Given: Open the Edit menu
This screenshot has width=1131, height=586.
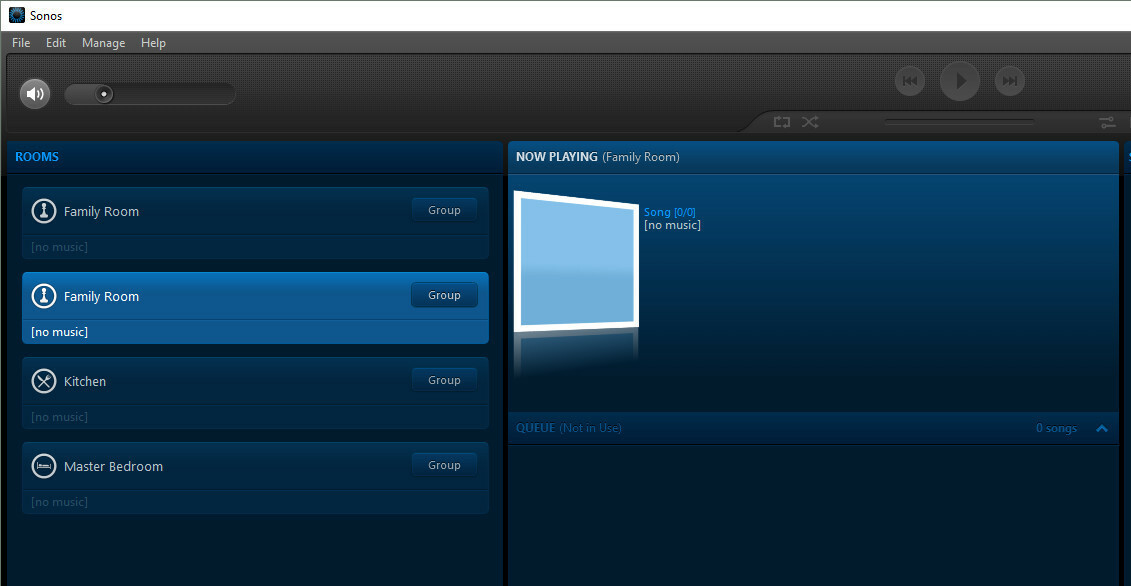Looking at the screenshot, I should 56,43.
